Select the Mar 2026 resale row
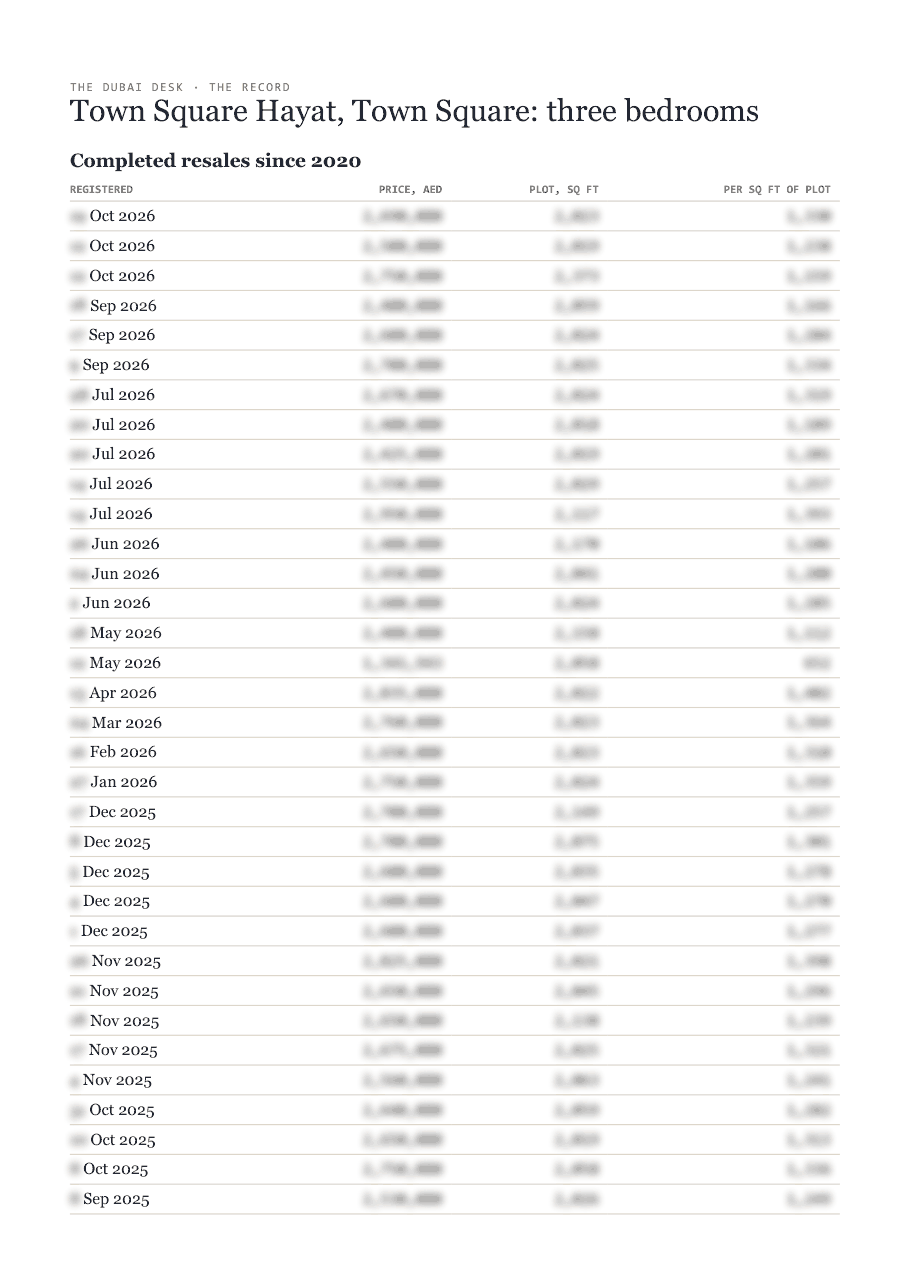The height and width of the screenshot is (1288, 911). (455, 723)
